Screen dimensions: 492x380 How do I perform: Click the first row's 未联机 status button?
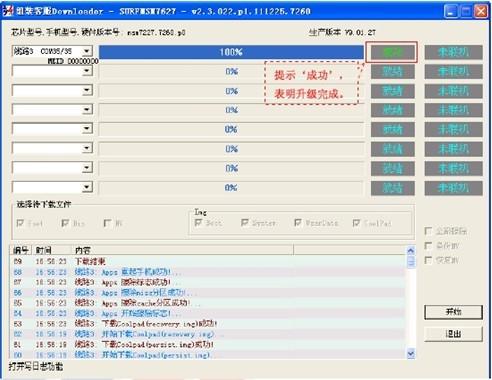click(453, 52)
